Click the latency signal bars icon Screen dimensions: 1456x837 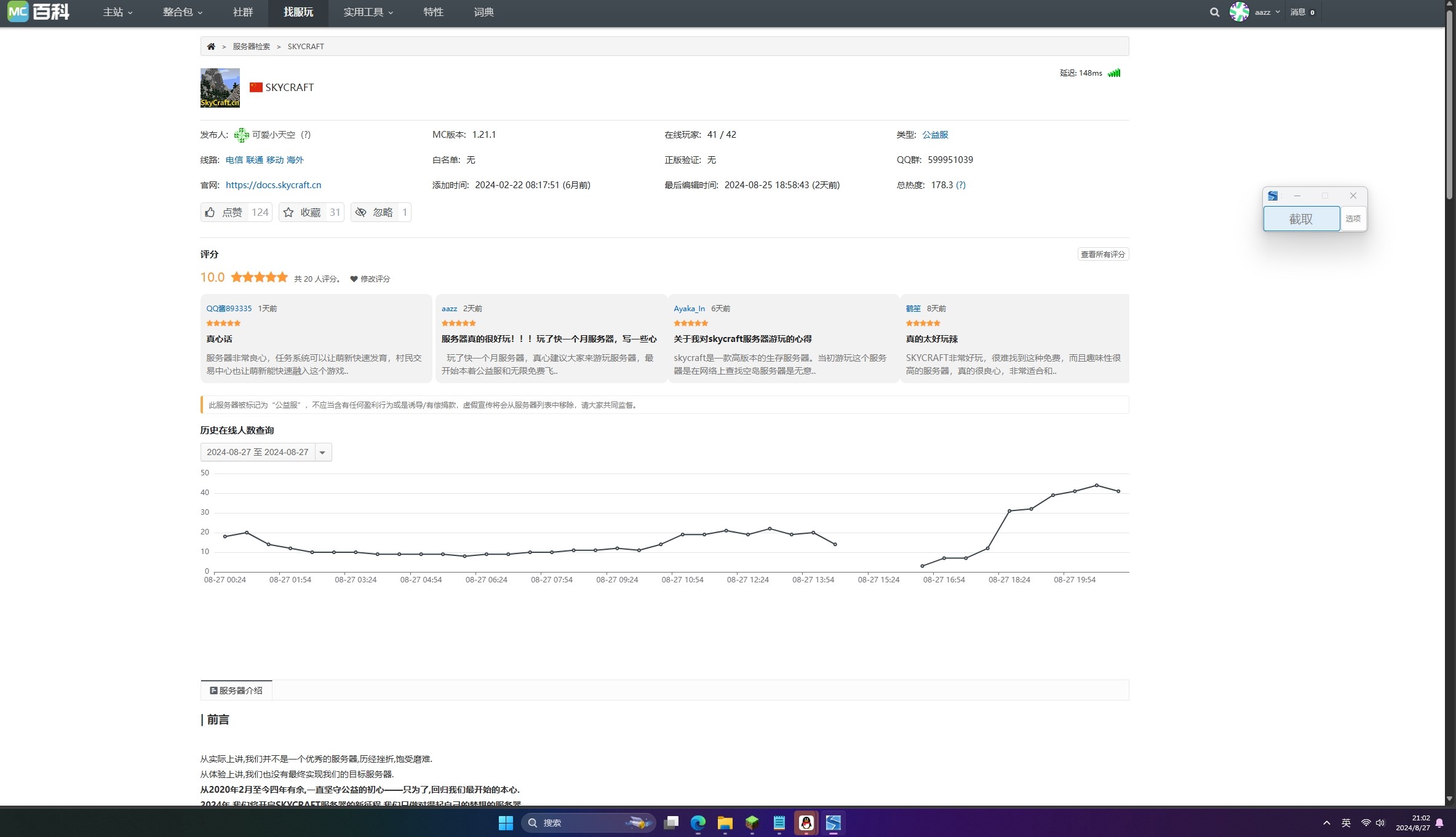(x=1114, y=73)
